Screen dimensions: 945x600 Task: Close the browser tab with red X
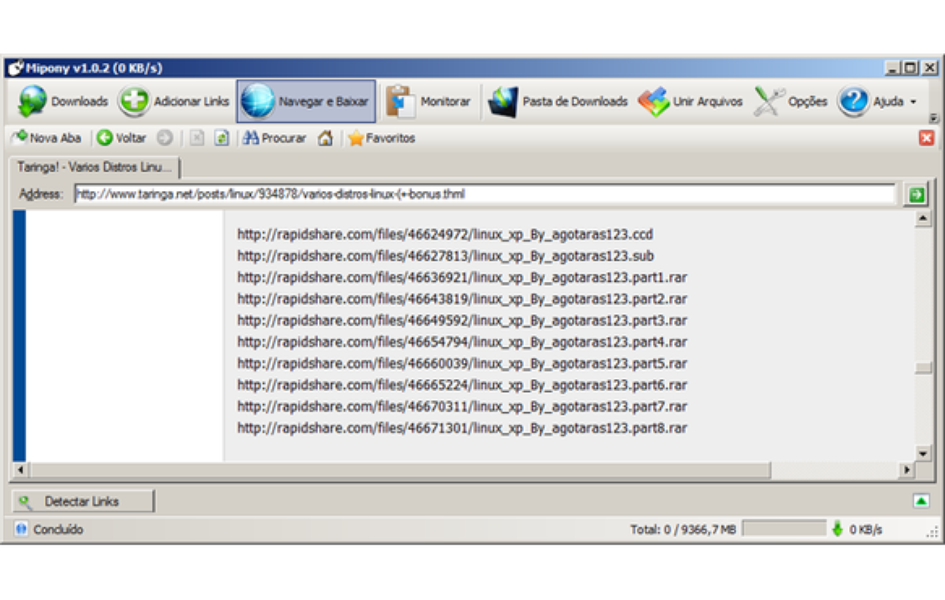click(926, 138)
